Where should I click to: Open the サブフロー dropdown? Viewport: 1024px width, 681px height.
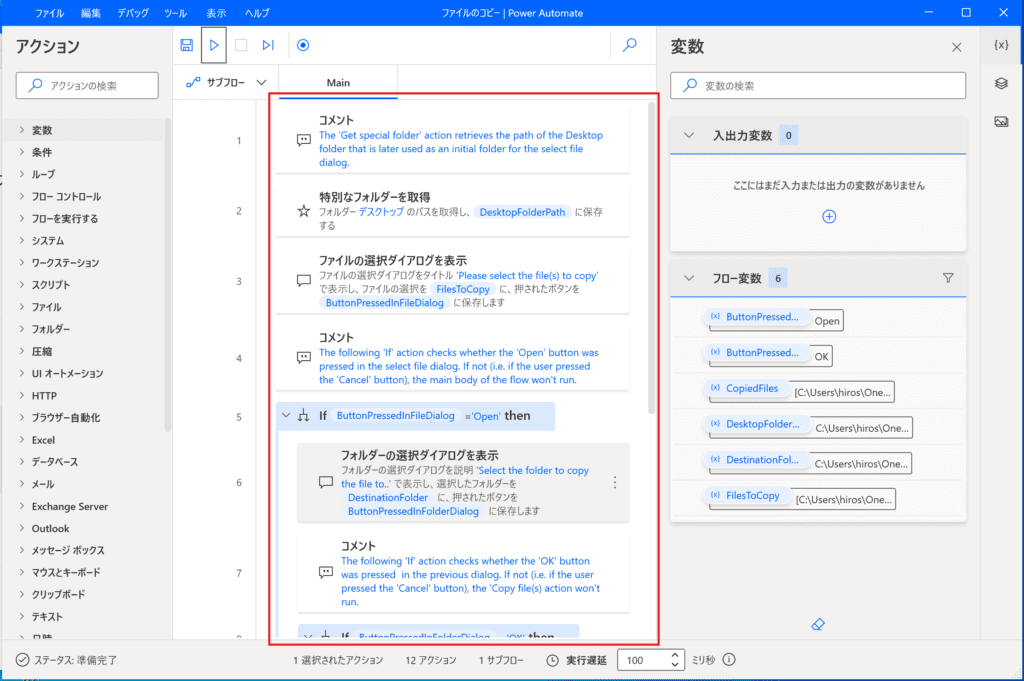coord(226,83)
